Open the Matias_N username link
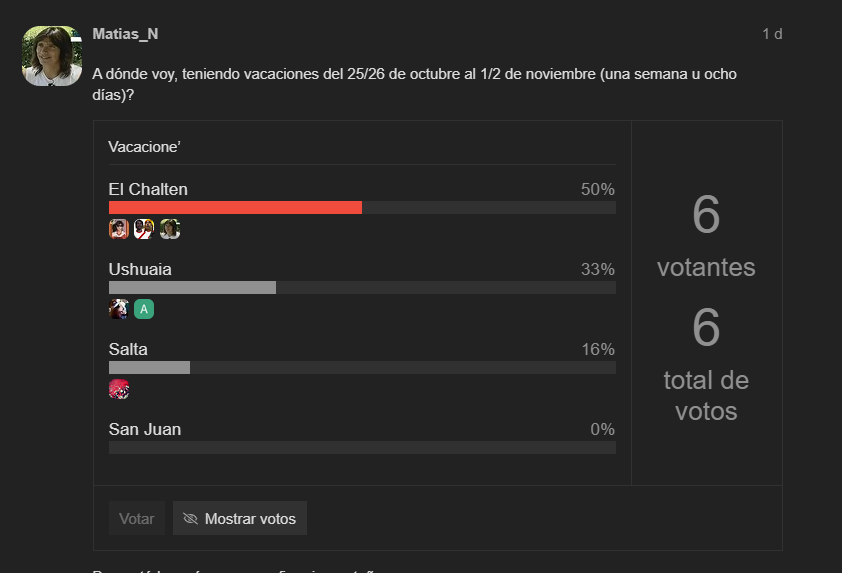This screenshot has width=842, height=573. click(125, 34)
